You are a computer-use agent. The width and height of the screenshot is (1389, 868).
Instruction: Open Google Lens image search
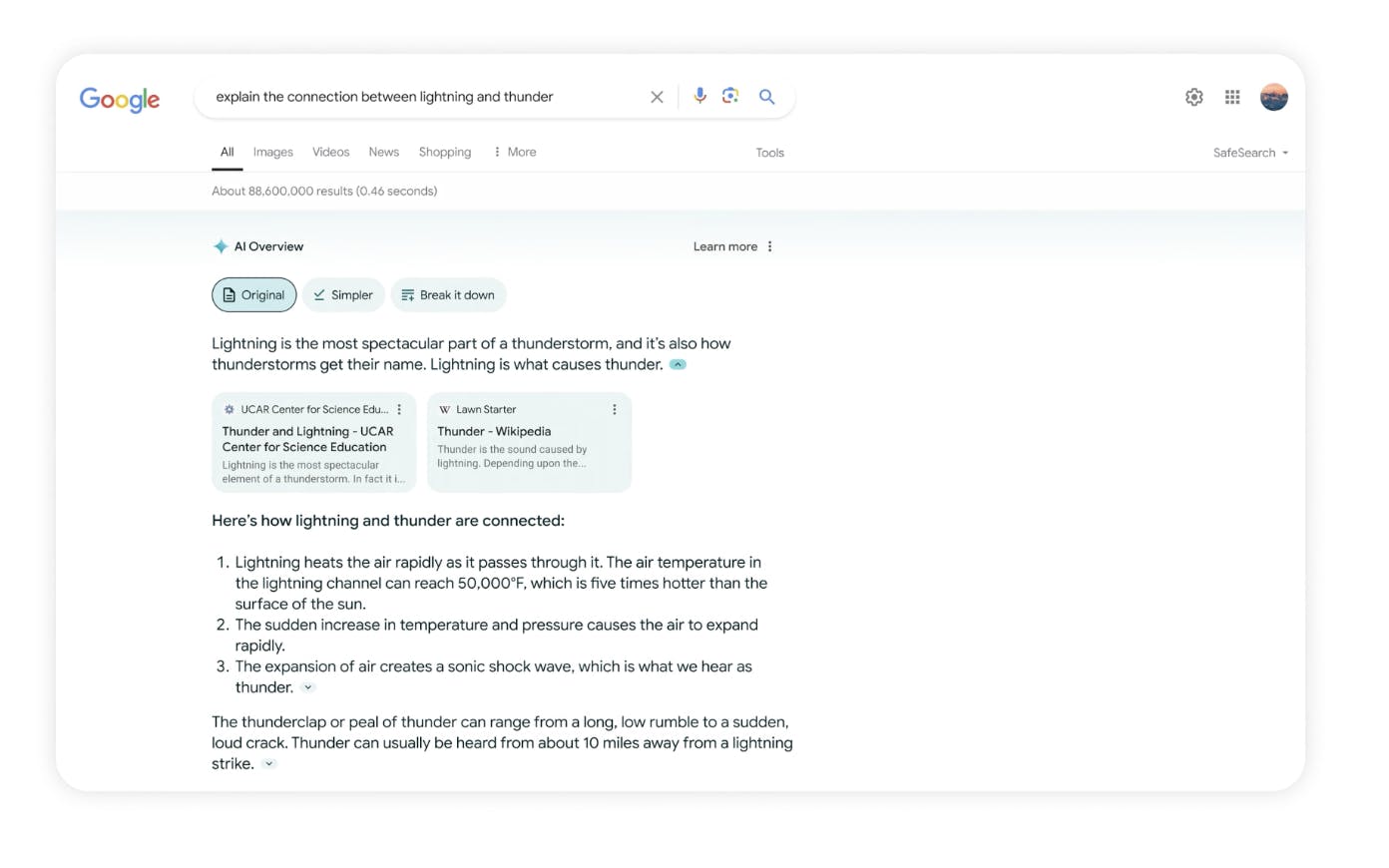tap(730, 96)
